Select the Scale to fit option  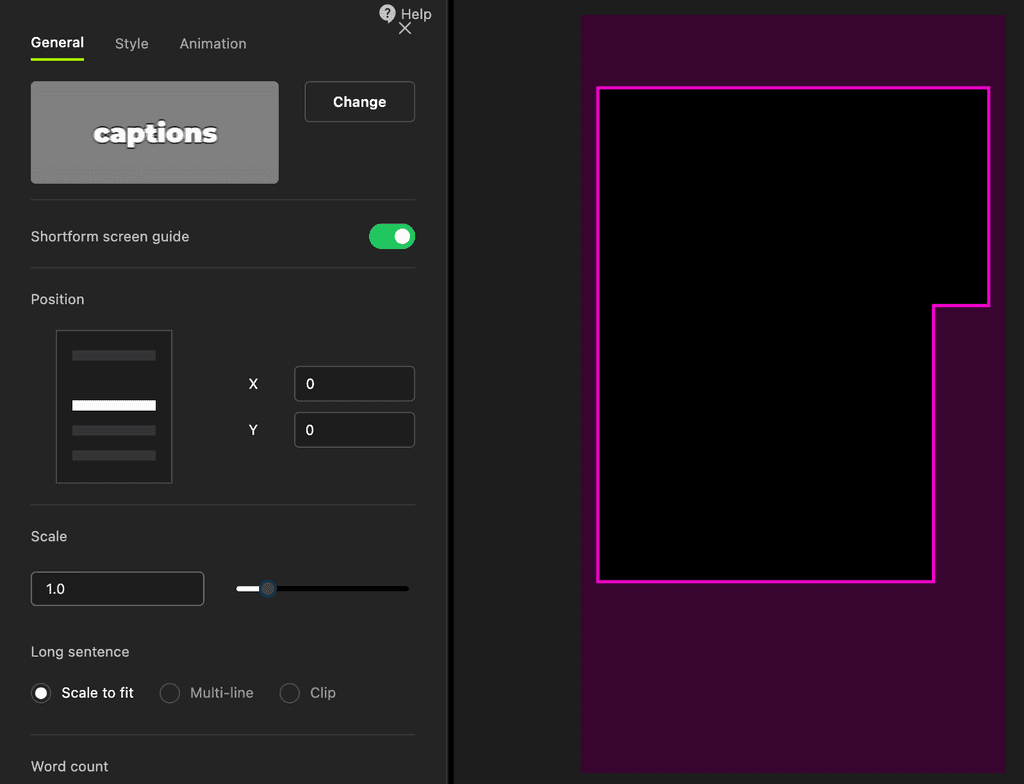point(41,692)
